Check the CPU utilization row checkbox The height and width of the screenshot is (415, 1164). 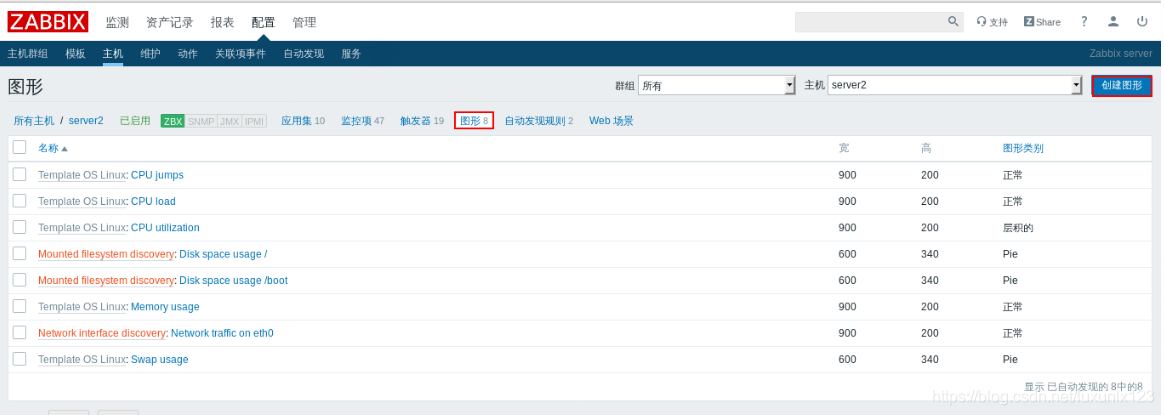tap(19, 227)
